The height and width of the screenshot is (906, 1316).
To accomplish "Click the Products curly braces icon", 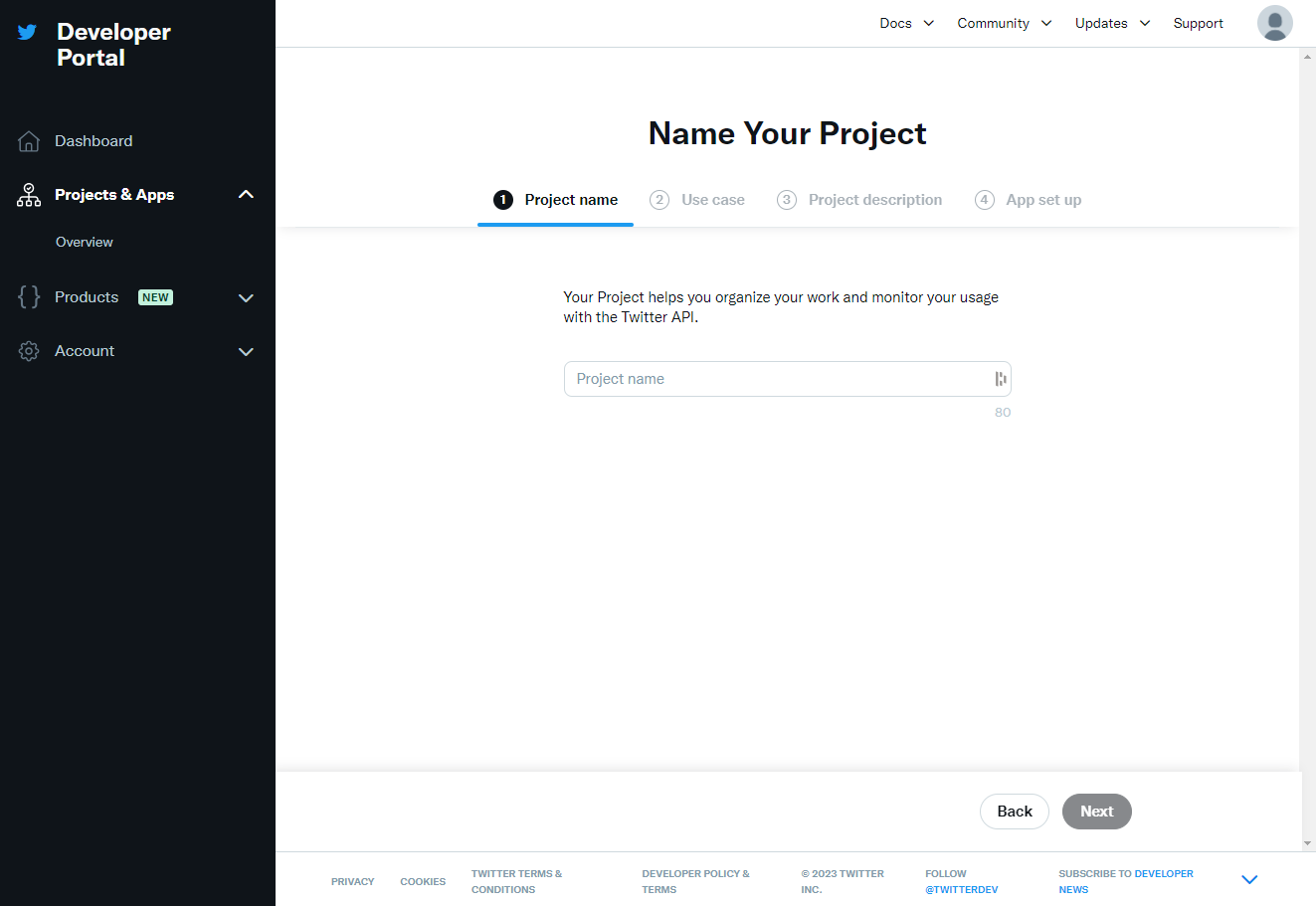I will [29, 297].
